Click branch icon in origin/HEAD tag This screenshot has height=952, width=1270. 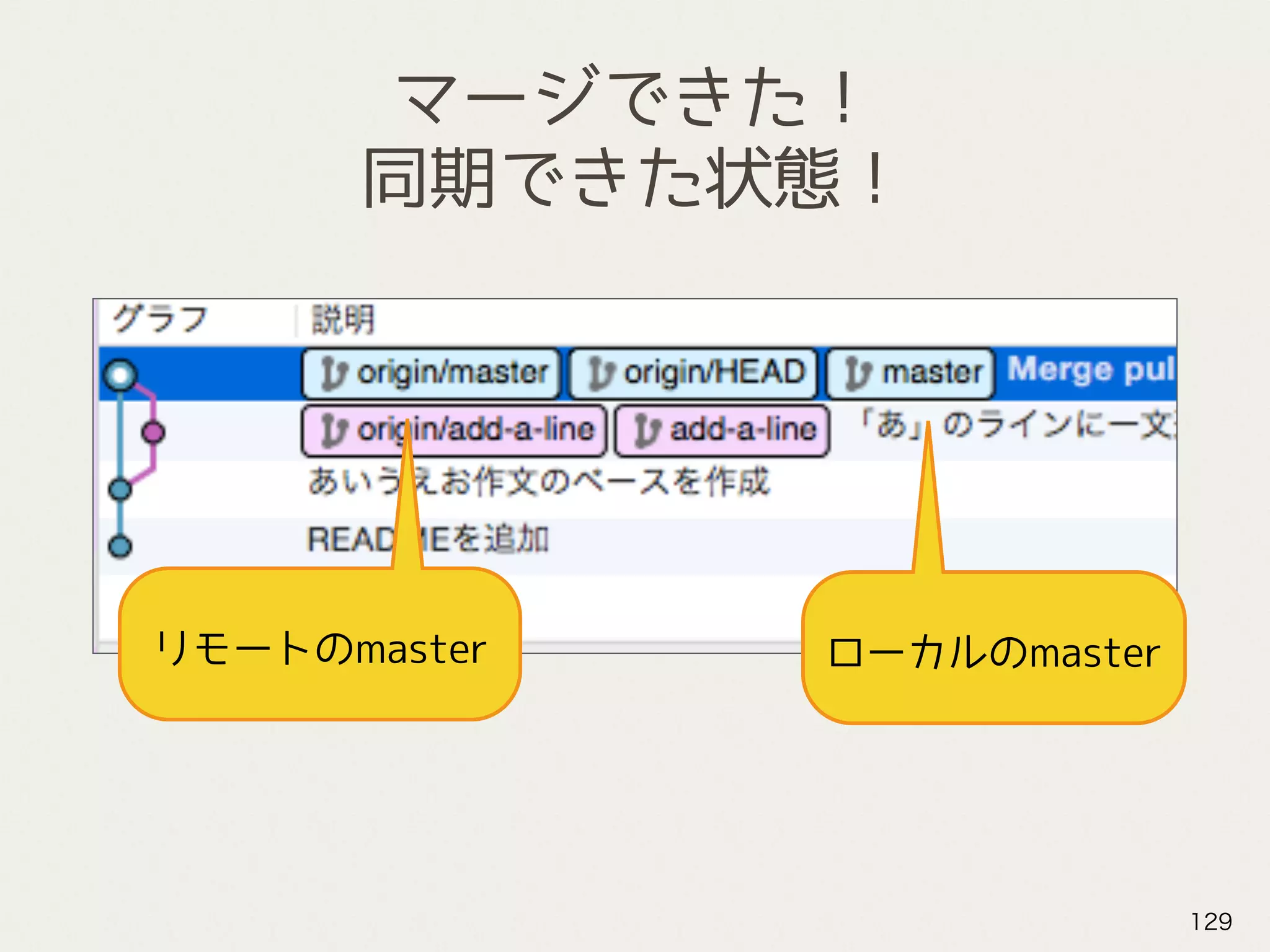point(601,374)
